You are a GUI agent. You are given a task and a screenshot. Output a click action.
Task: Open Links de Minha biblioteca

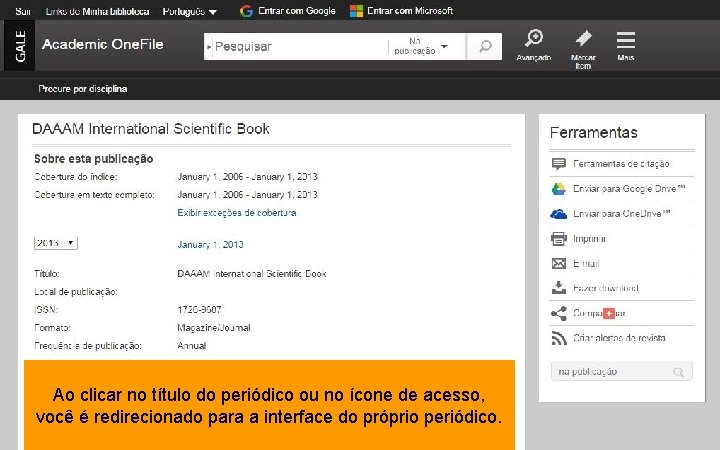(97, 11)
